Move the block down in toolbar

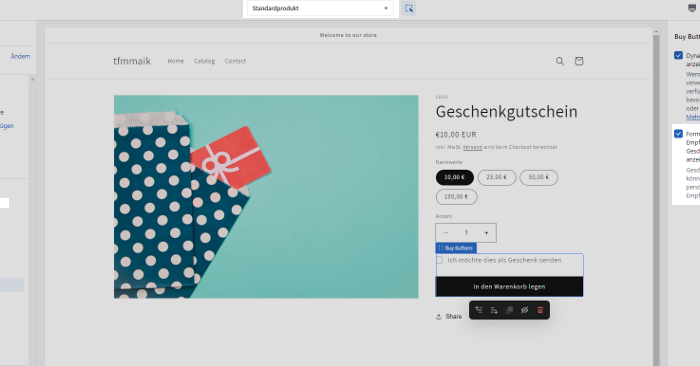(x=494, y=310)
